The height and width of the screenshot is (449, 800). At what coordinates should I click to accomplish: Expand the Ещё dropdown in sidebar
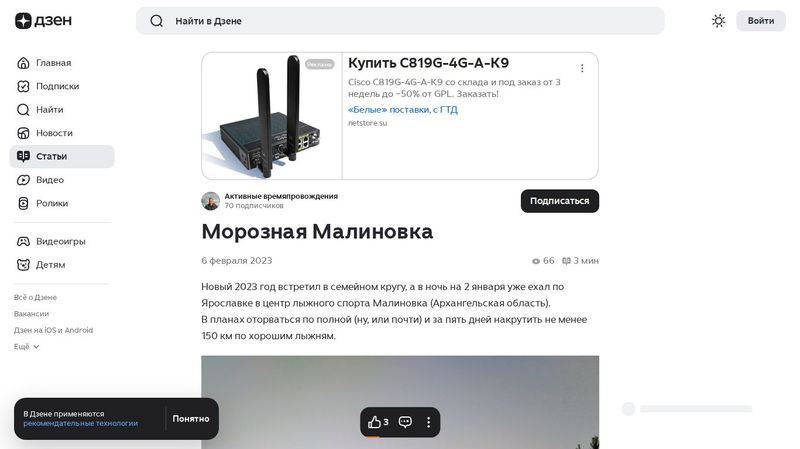tap(27, 346)
